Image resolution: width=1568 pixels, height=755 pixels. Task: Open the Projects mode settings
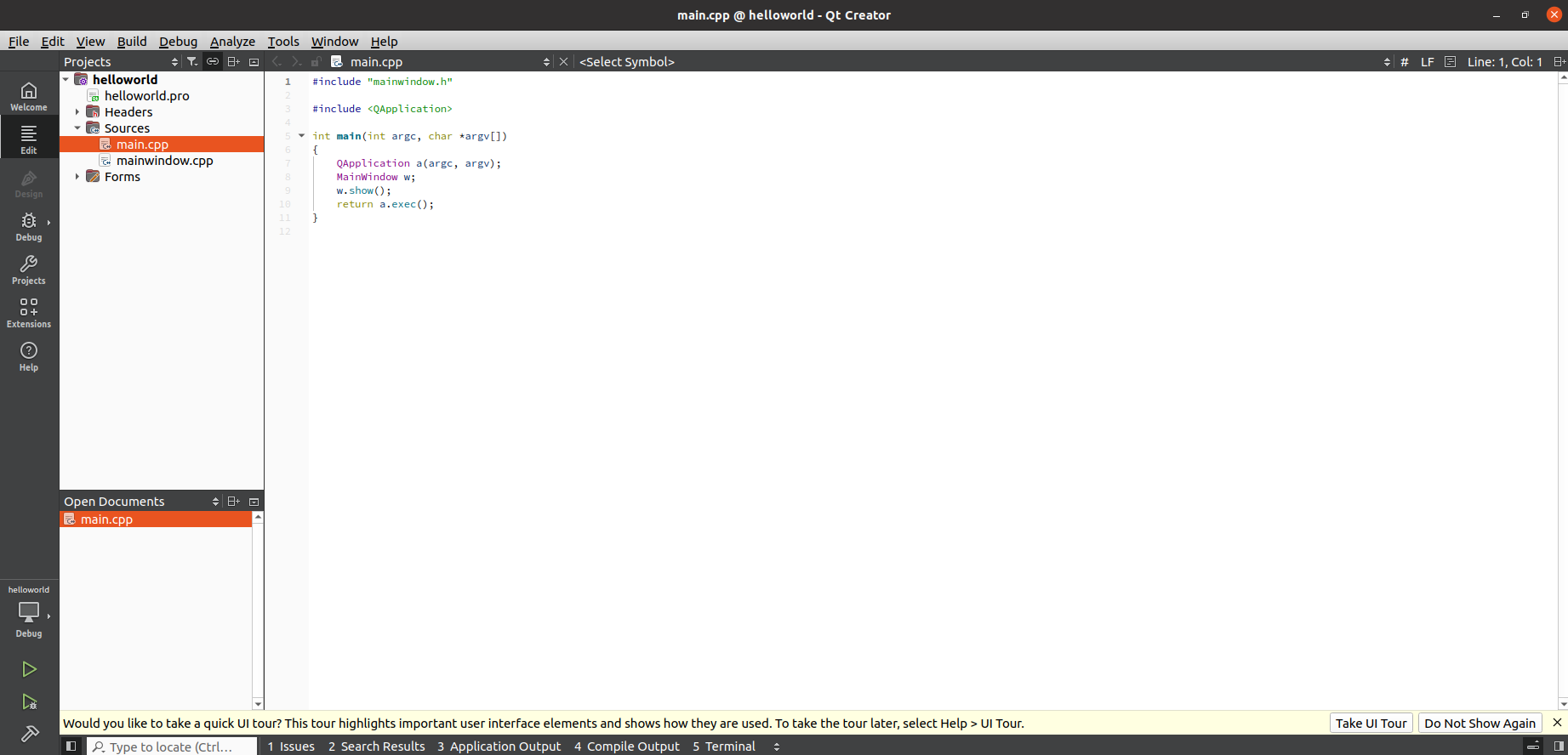click(29, 270)
